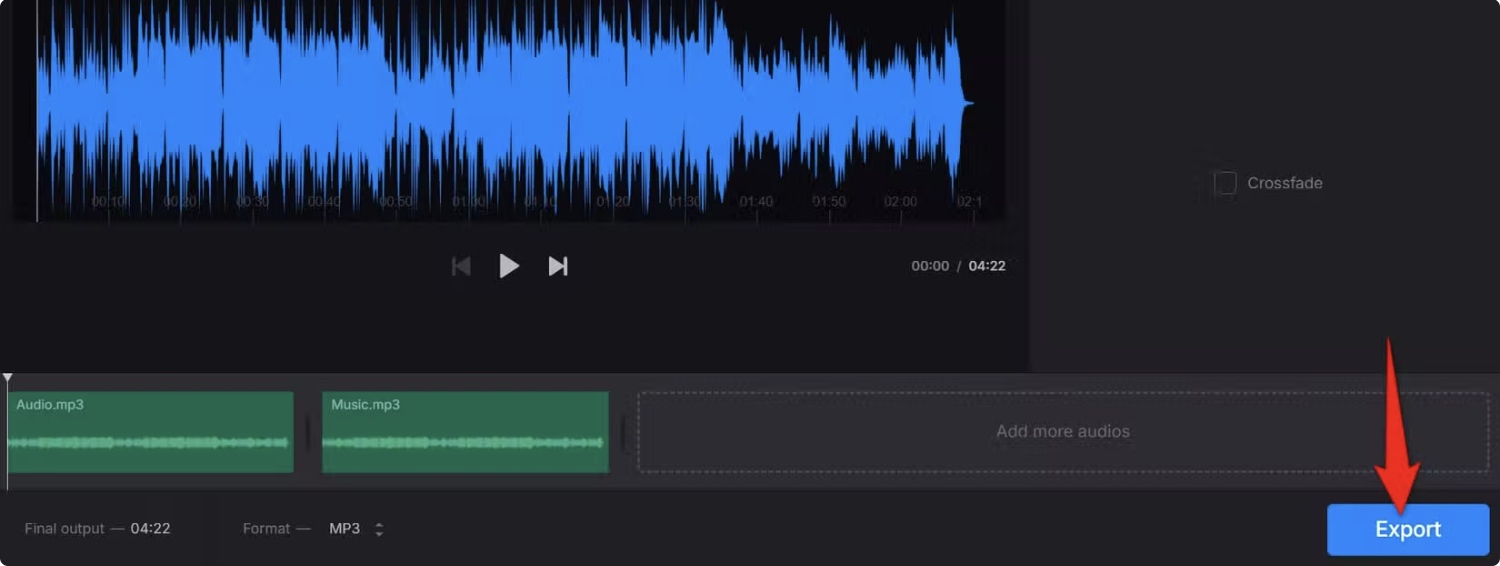The width and height of the screenshot is (1500, 566).
Task: Click the white playhead marker above Audio.mp3
Action: tap(8, 378)
